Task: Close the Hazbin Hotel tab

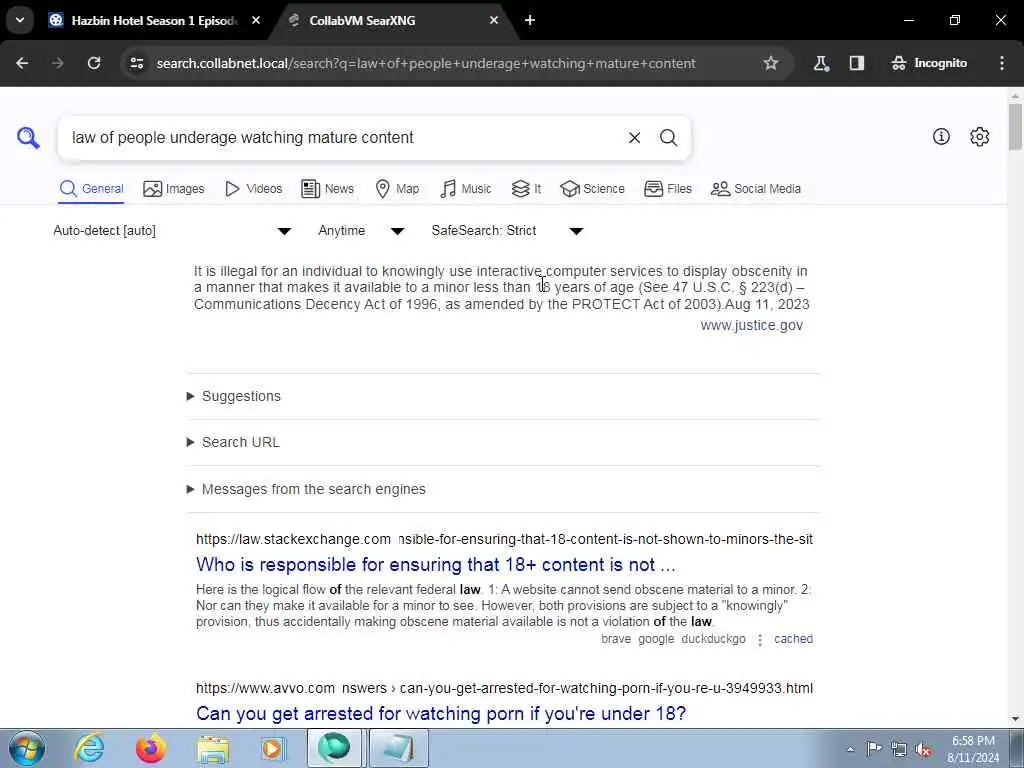Action: click(256, 20)
